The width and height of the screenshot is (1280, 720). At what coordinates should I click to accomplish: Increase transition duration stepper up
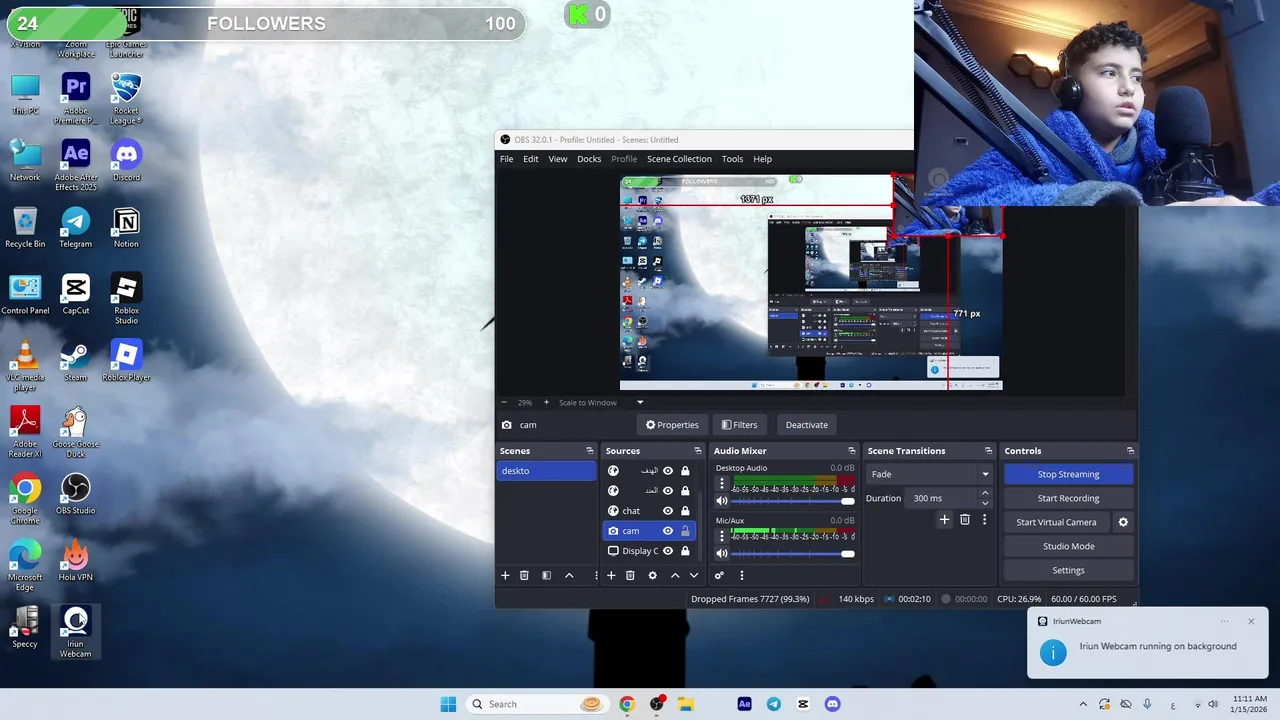[x=985, y=493]
